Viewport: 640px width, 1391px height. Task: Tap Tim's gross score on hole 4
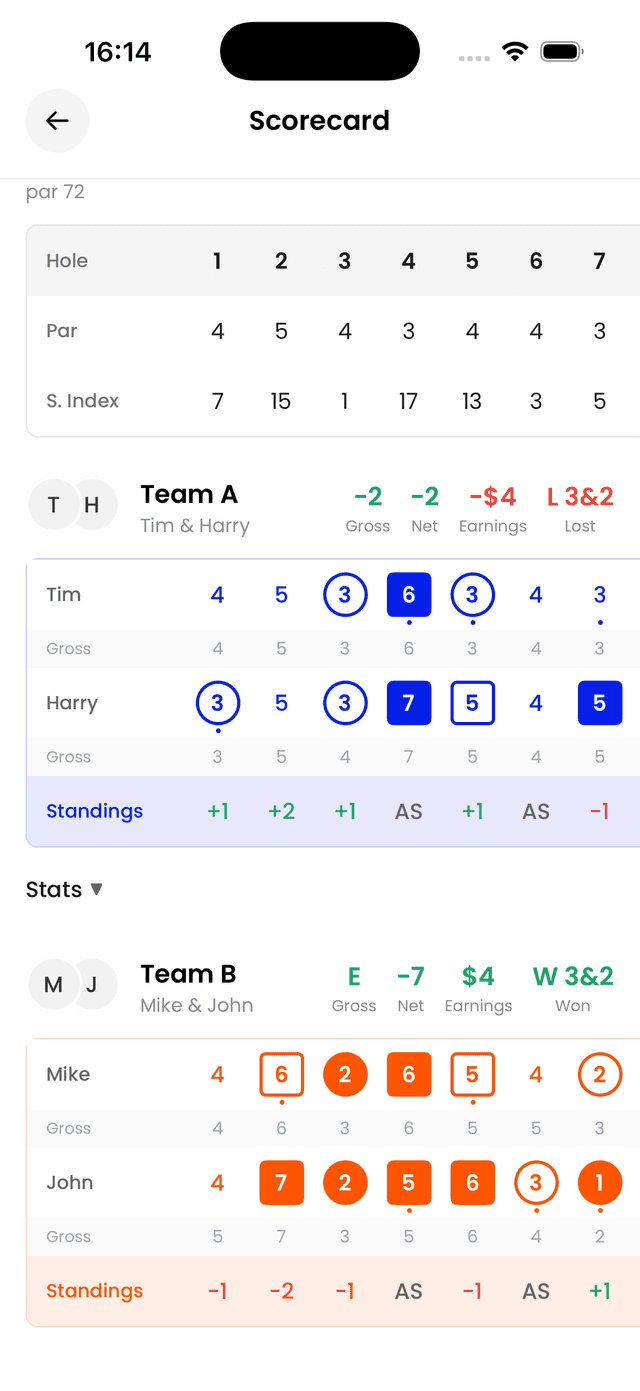pos(408,648)
